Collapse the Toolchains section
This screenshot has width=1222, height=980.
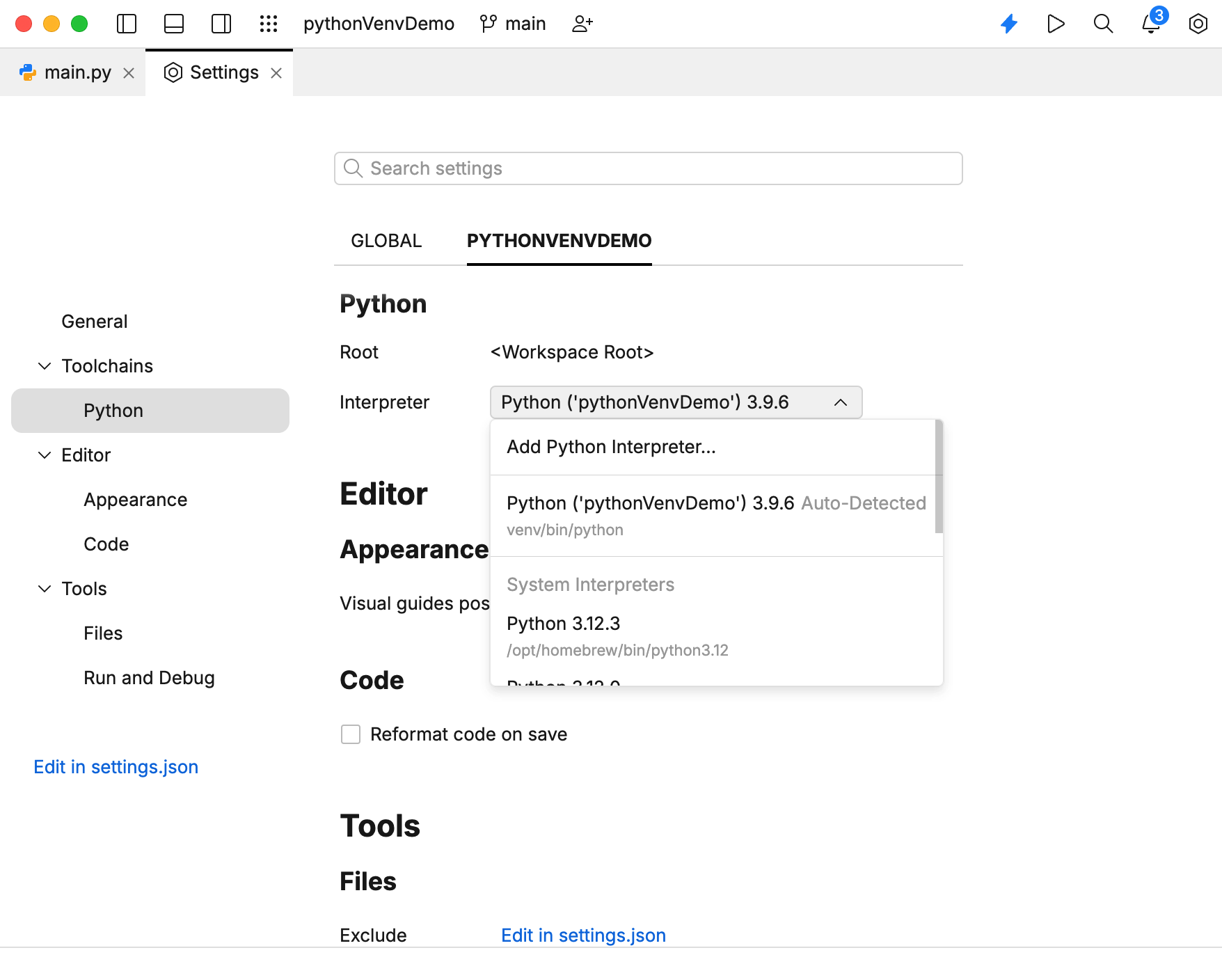[x=45, y=365]
